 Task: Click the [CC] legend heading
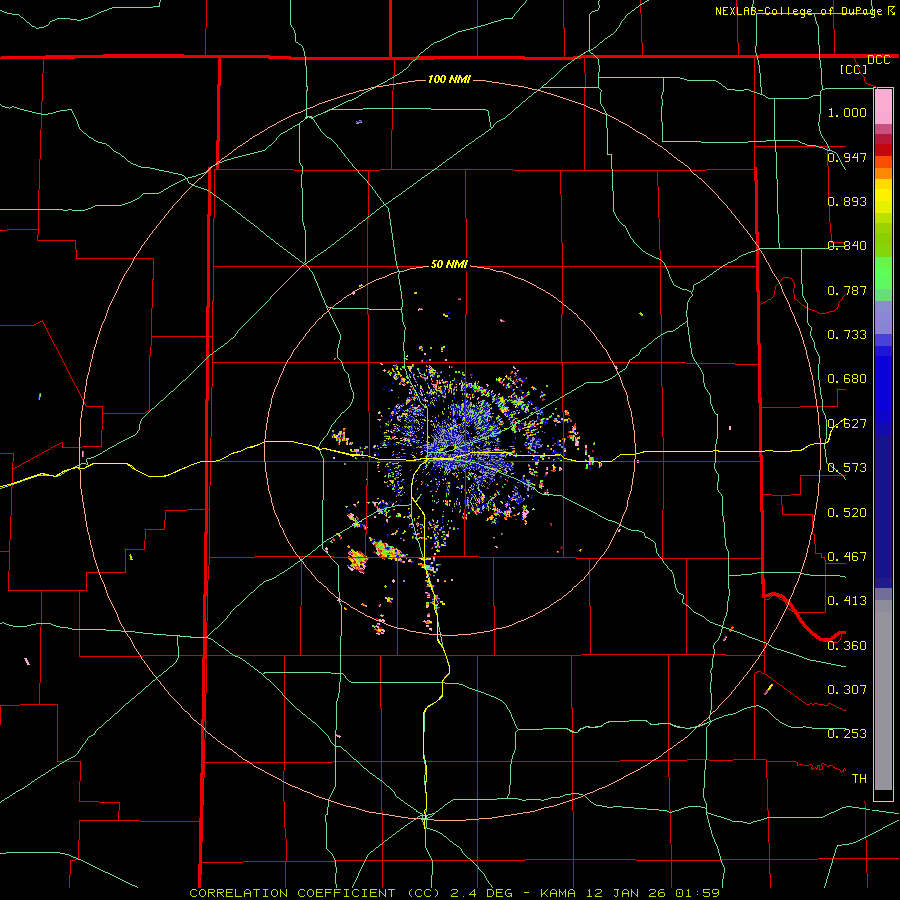coord(854,69)
